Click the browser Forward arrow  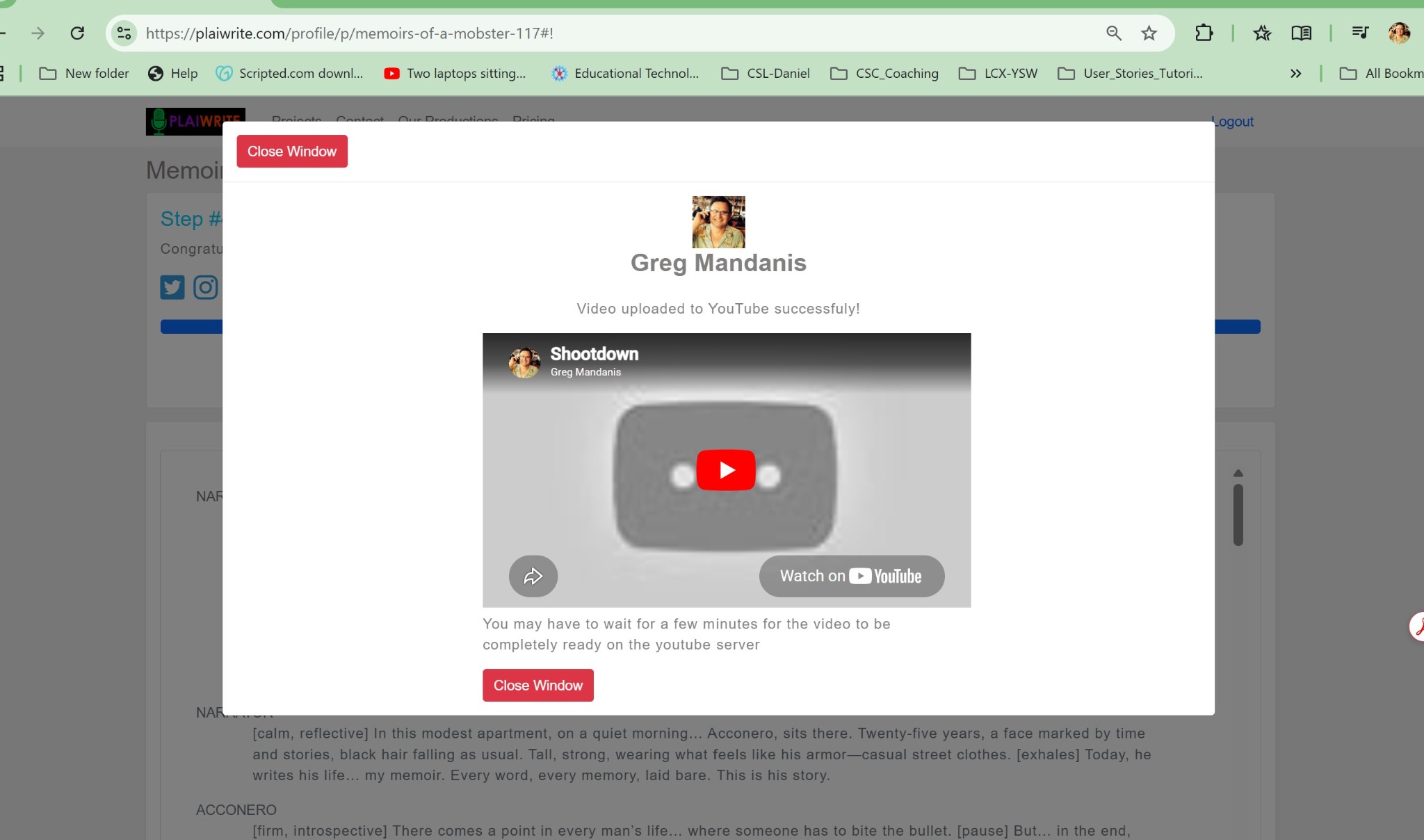(x=38, y=33)
